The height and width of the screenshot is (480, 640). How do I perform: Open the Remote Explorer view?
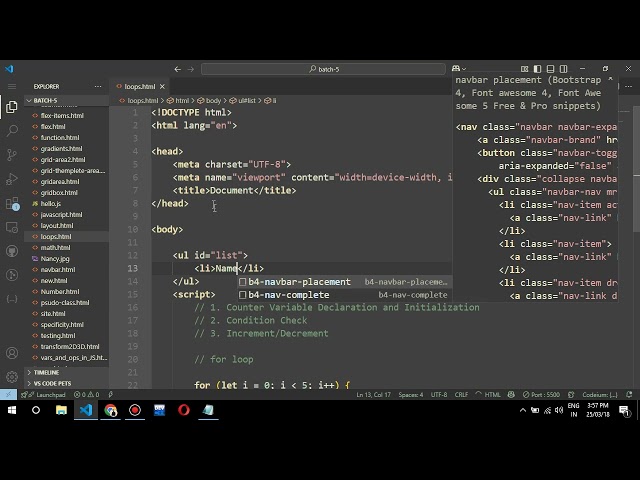[12, 227]
